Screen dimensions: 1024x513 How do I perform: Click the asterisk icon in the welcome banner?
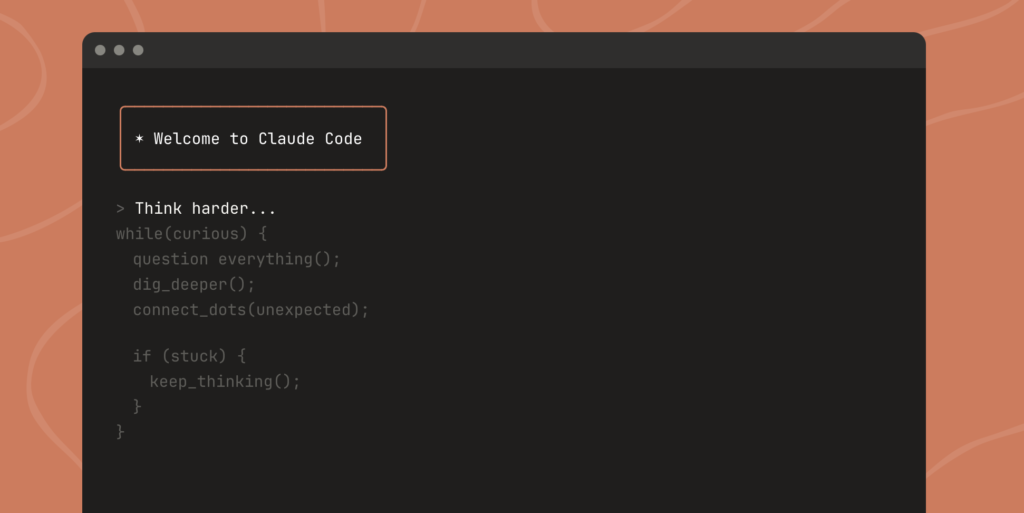139,139
